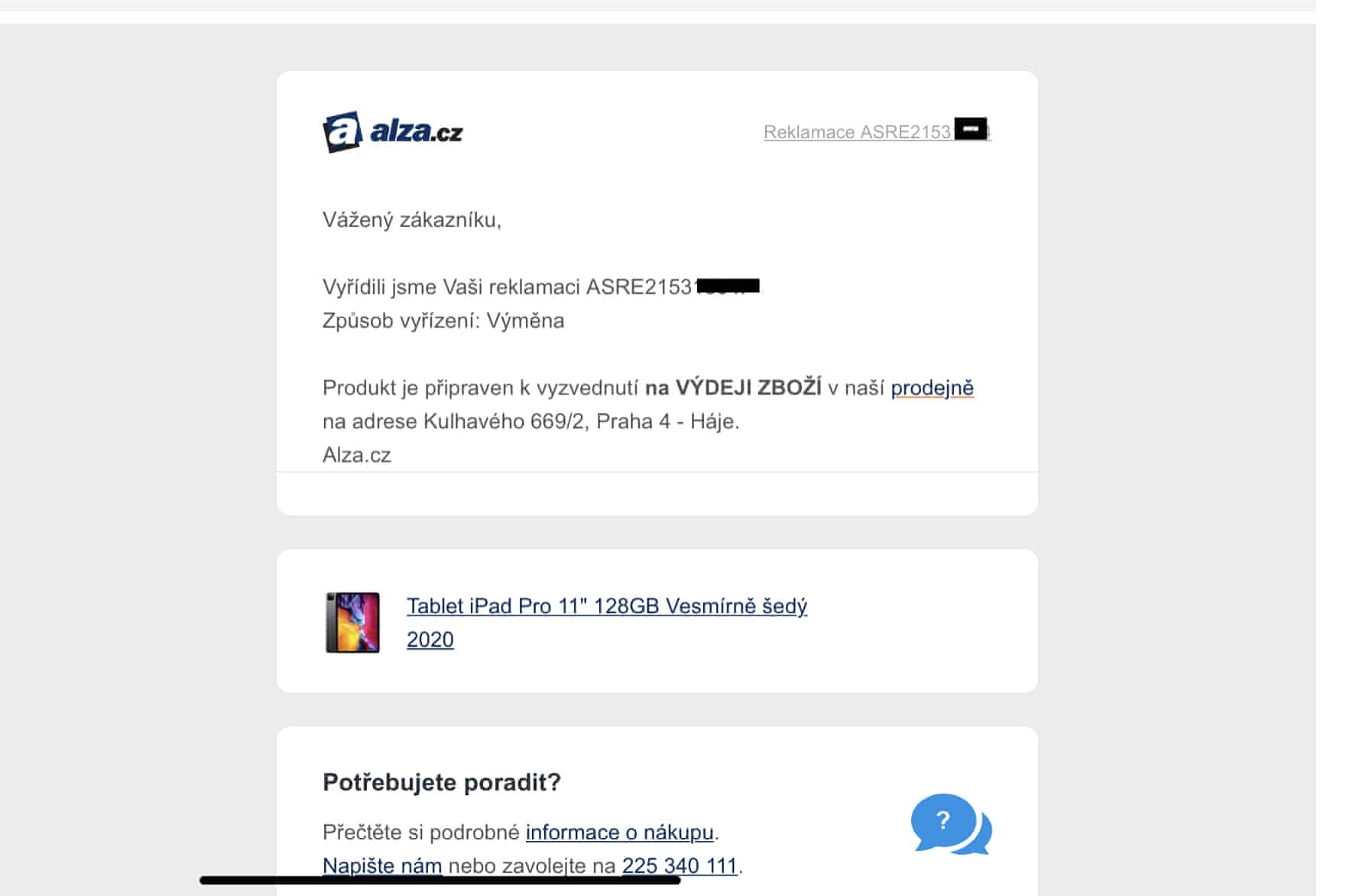Click the bold 'na VÝDEJI ZBOŽÍ' text
Screen dimensions: 1353x896
point(733,388)
